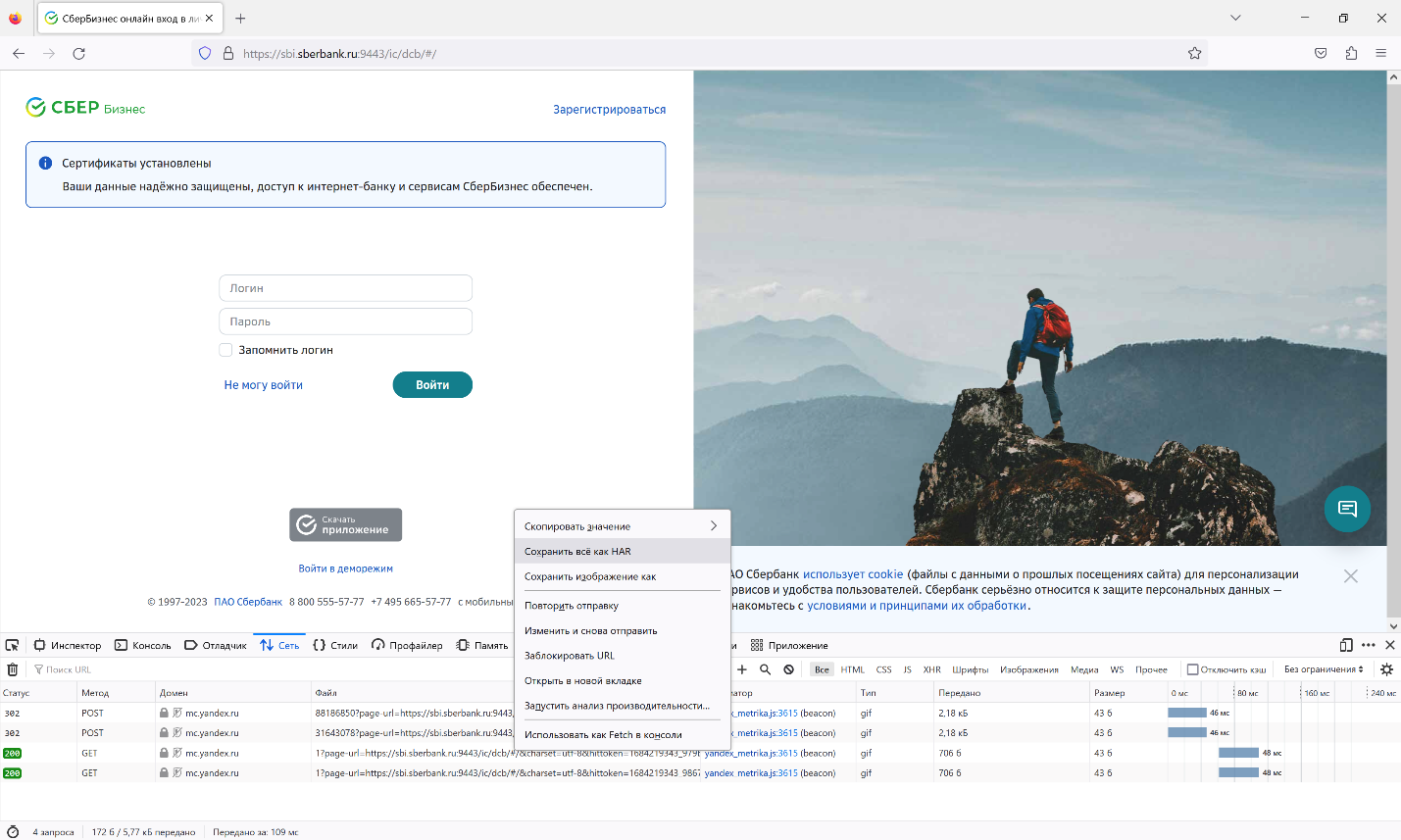Viewport: 1401px width, 840px height.
Task: Select the Все filter button
Action: (822, 669)
